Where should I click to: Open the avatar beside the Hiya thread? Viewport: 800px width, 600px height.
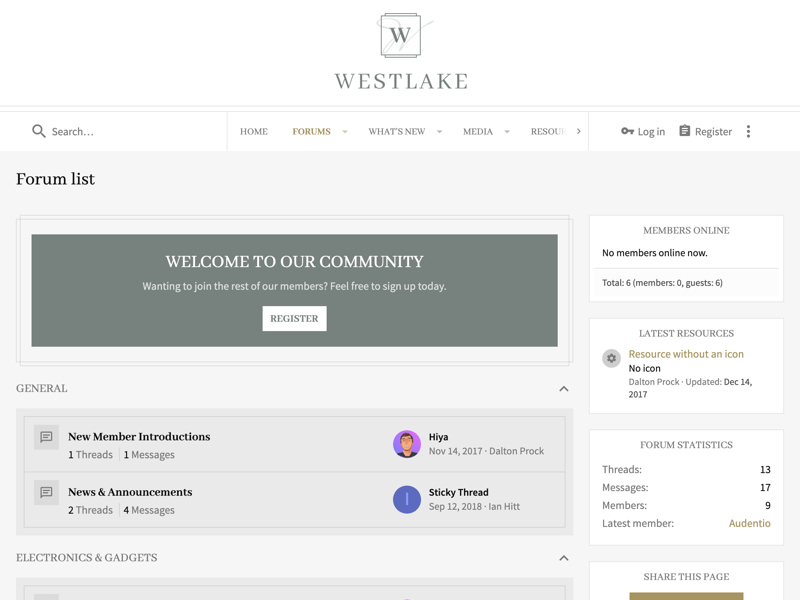pyautogui.click(x=407, y=444)
